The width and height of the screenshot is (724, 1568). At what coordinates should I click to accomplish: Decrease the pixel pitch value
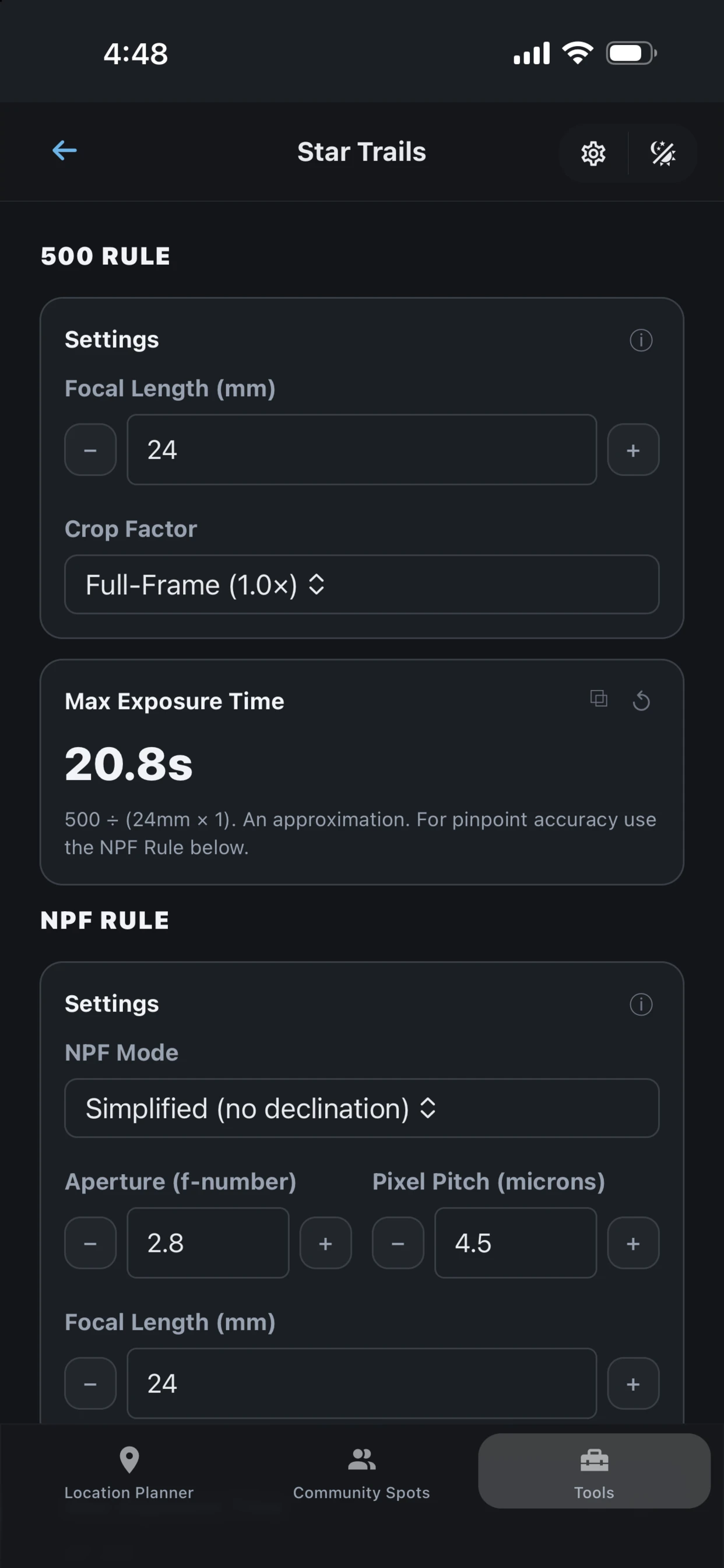398,1243
